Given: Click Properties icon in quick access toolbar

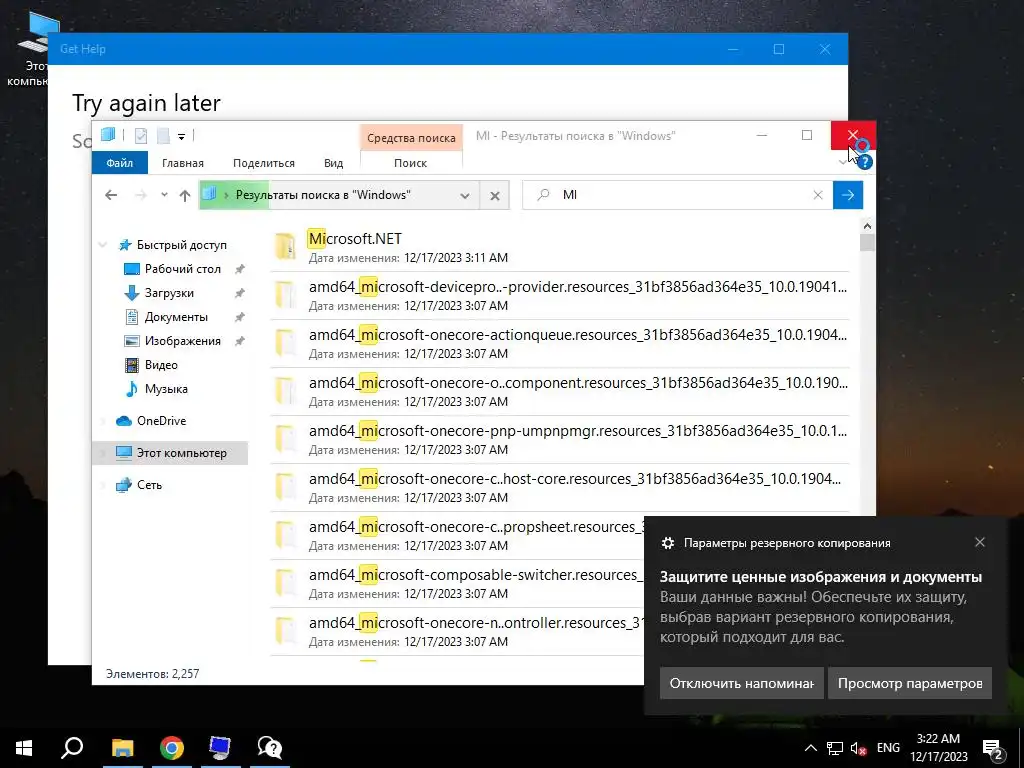Looking at the screenshot, I should pyautogui.click(x=140, y=136).
